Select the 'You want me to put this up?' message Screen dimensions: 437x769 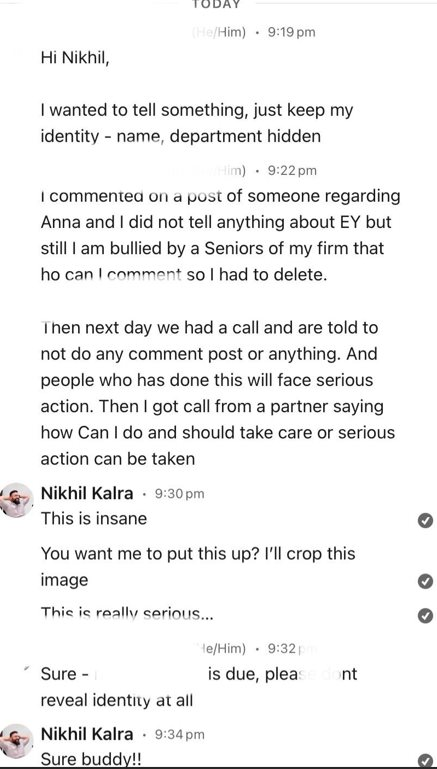click(198, 567)
